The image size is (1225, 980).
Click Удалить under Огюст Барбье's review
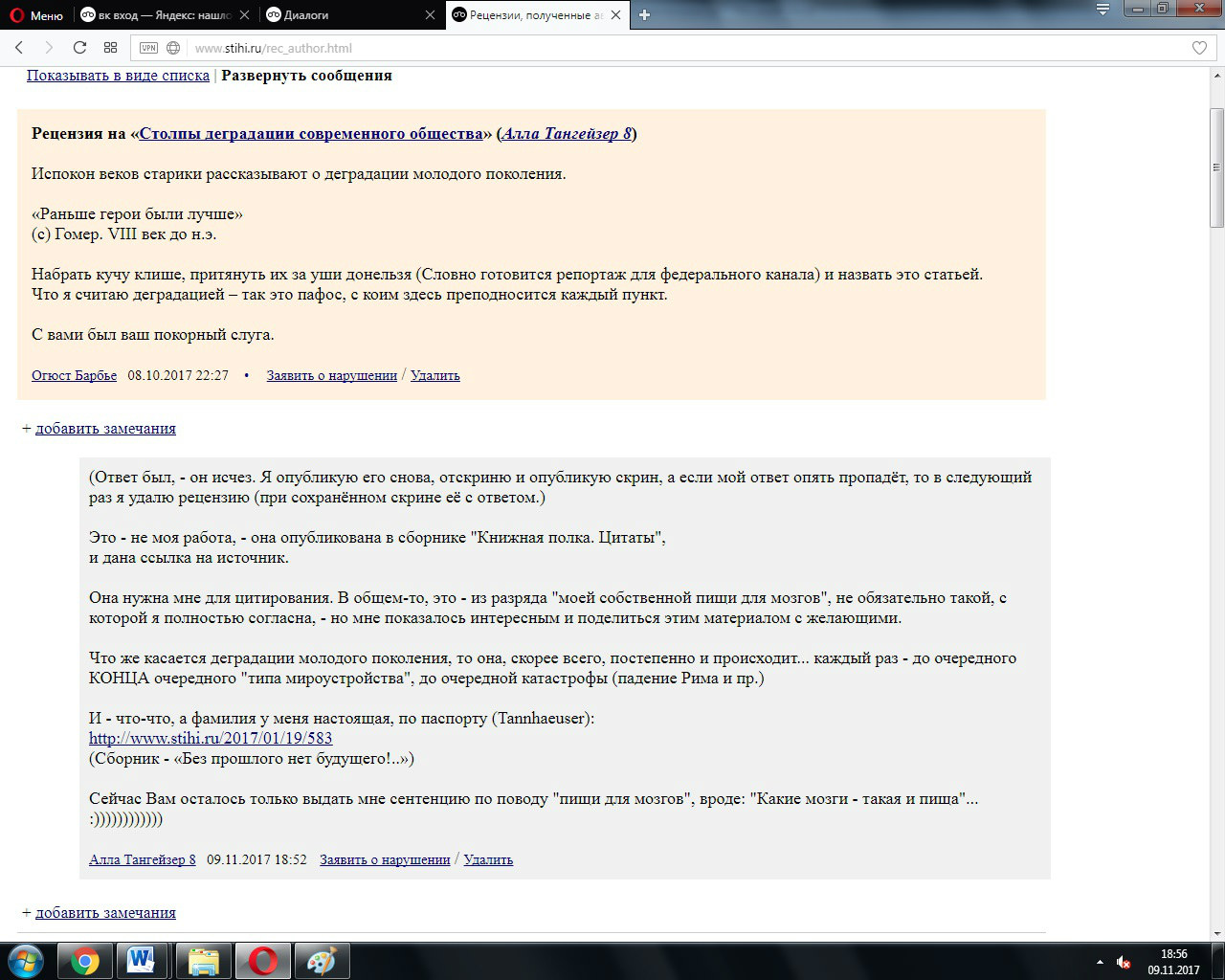435,376
